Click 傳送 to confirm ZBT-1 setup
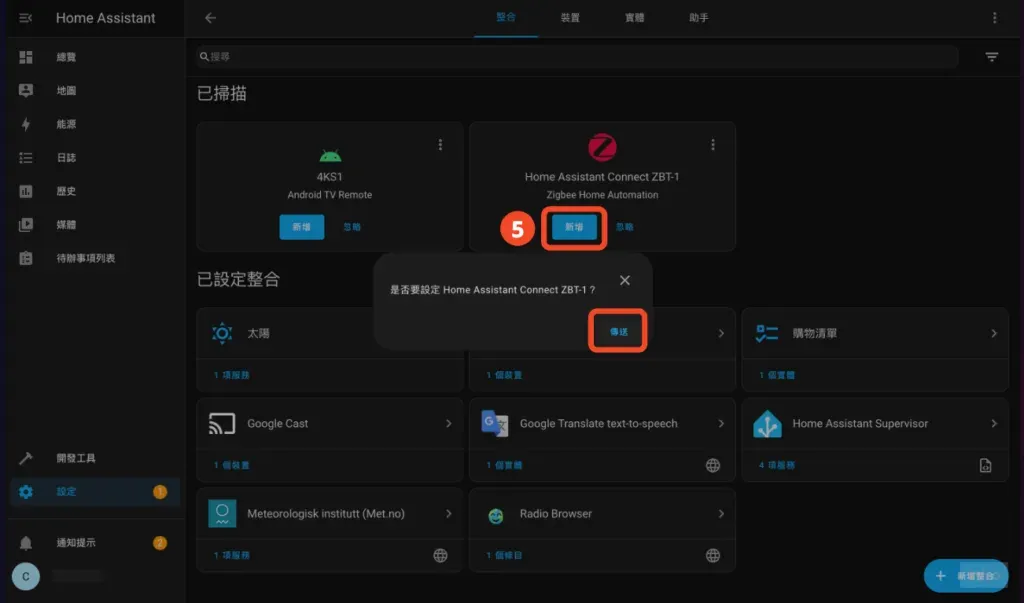1024x603 pixels. pyautogui.click(x=617, y=330)
